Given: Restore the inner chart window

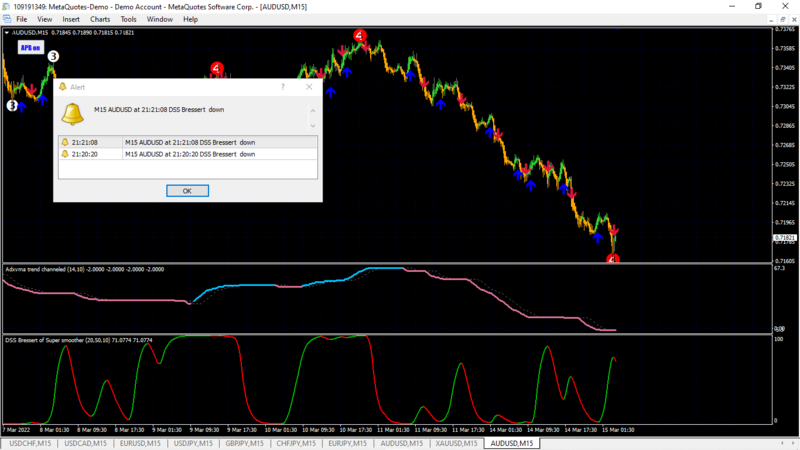Looking at the screenshot, I should pyautogui.click(x=783, y=19).
